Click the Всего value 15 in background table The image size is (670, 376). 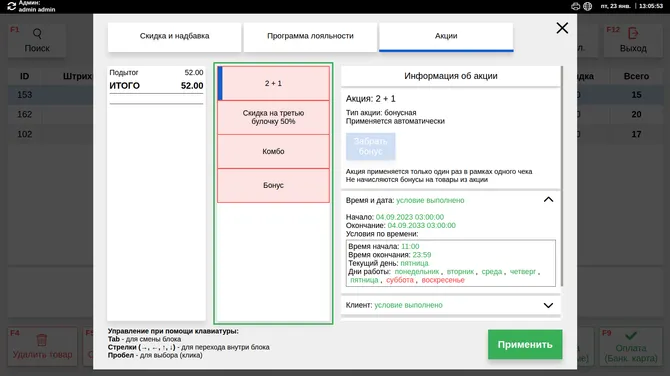(636, 95)
